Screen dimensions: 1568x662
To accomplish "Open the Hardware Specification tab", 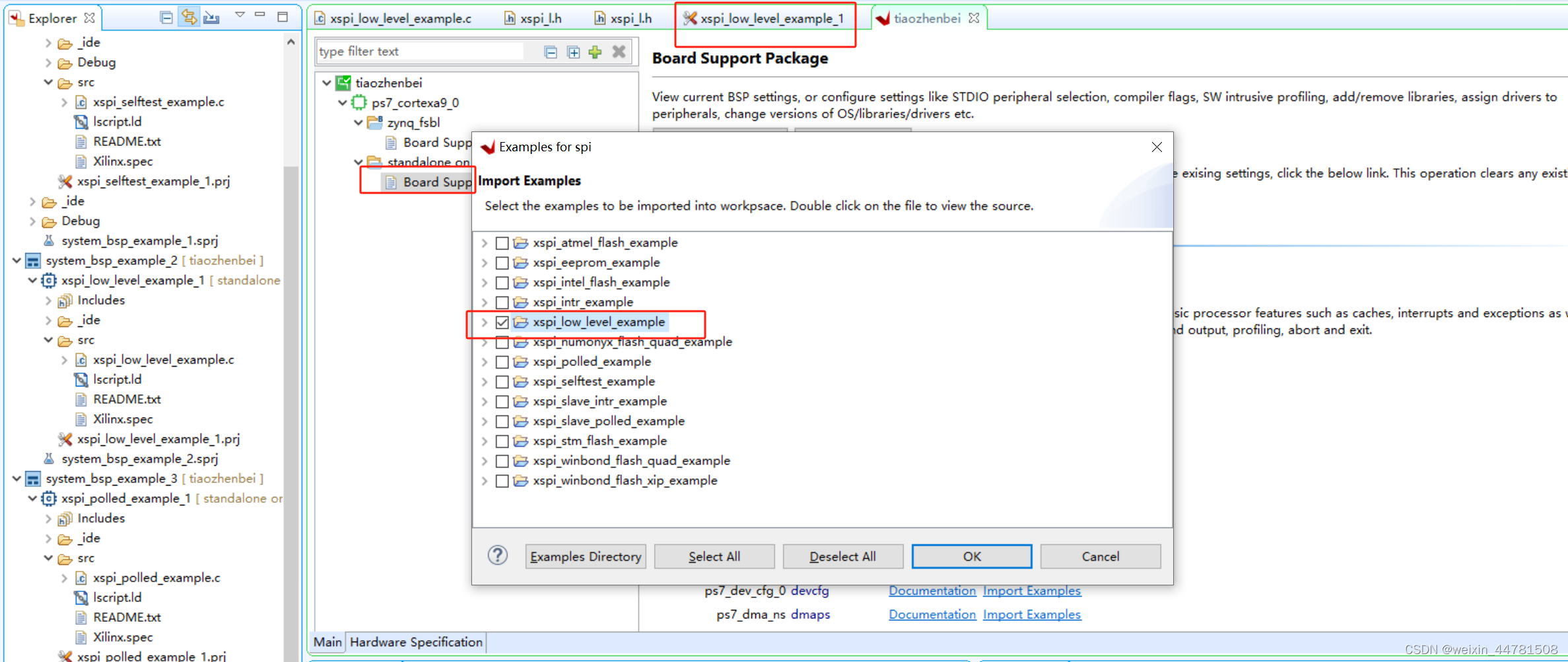I will [417, 642].
